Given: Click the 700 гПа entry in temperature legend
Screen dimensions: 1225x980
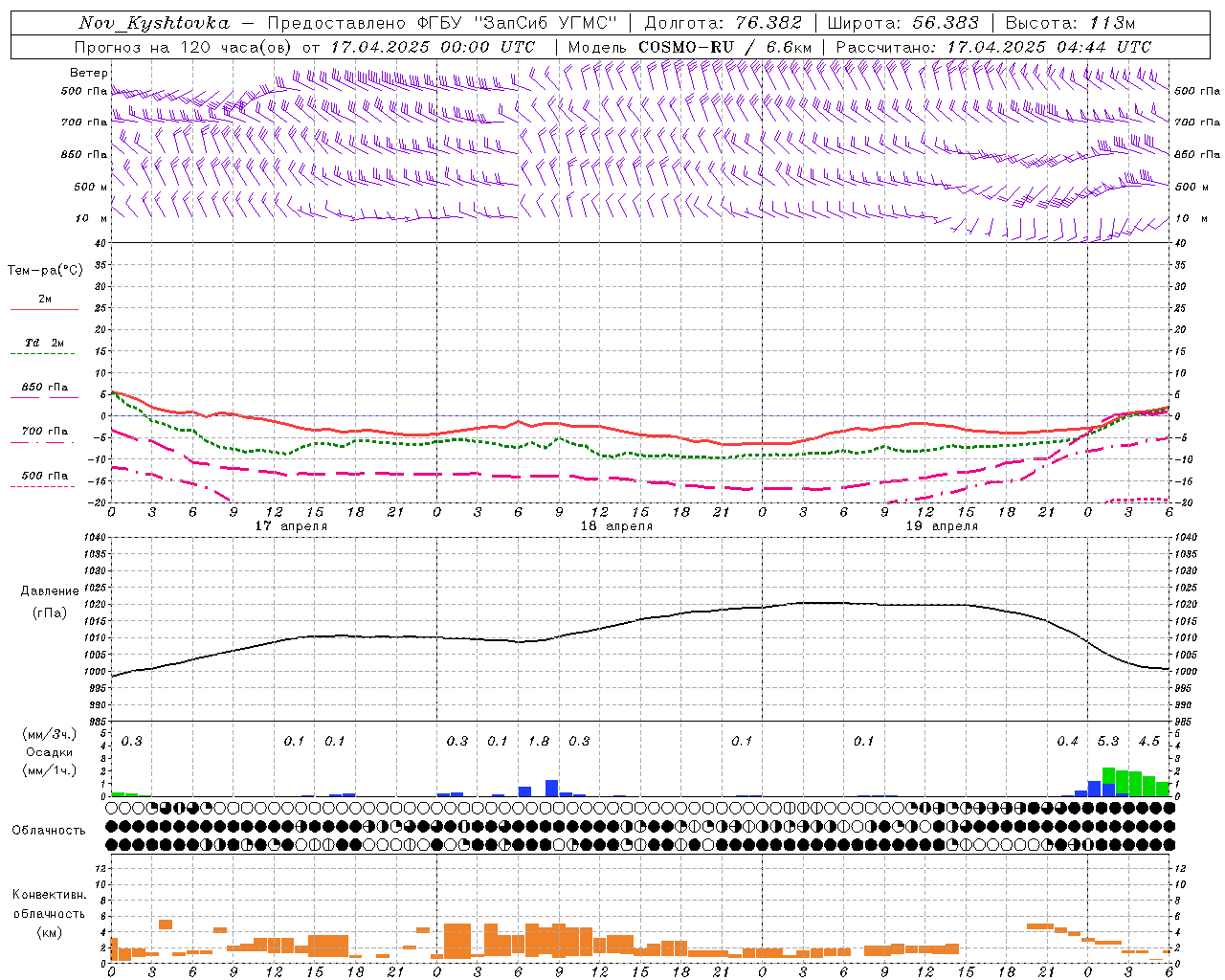Looking at the screenshot, I should click(45, 431).
